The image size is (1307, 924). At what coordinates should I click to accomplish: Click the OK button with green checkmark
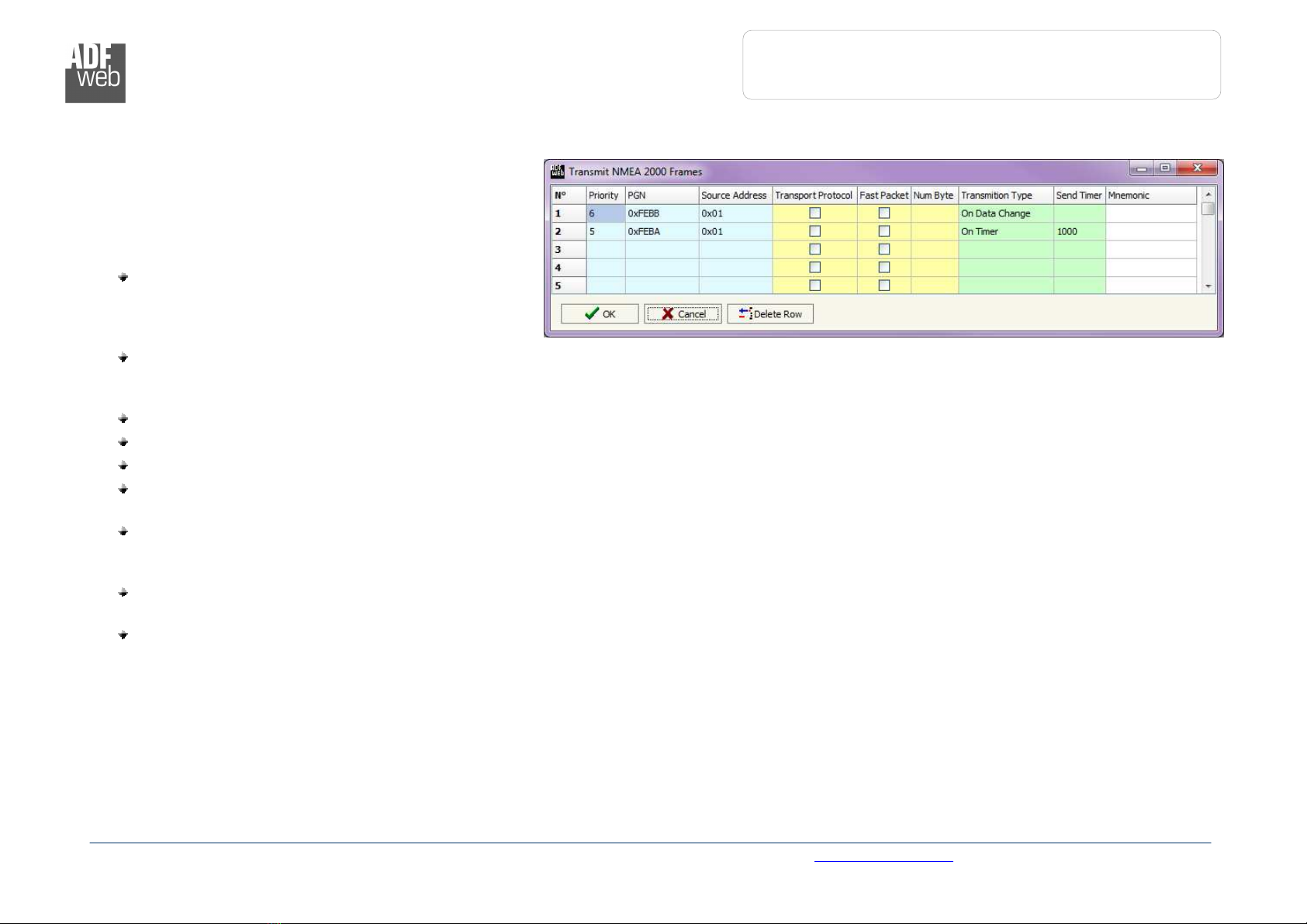tap(600, 313)
